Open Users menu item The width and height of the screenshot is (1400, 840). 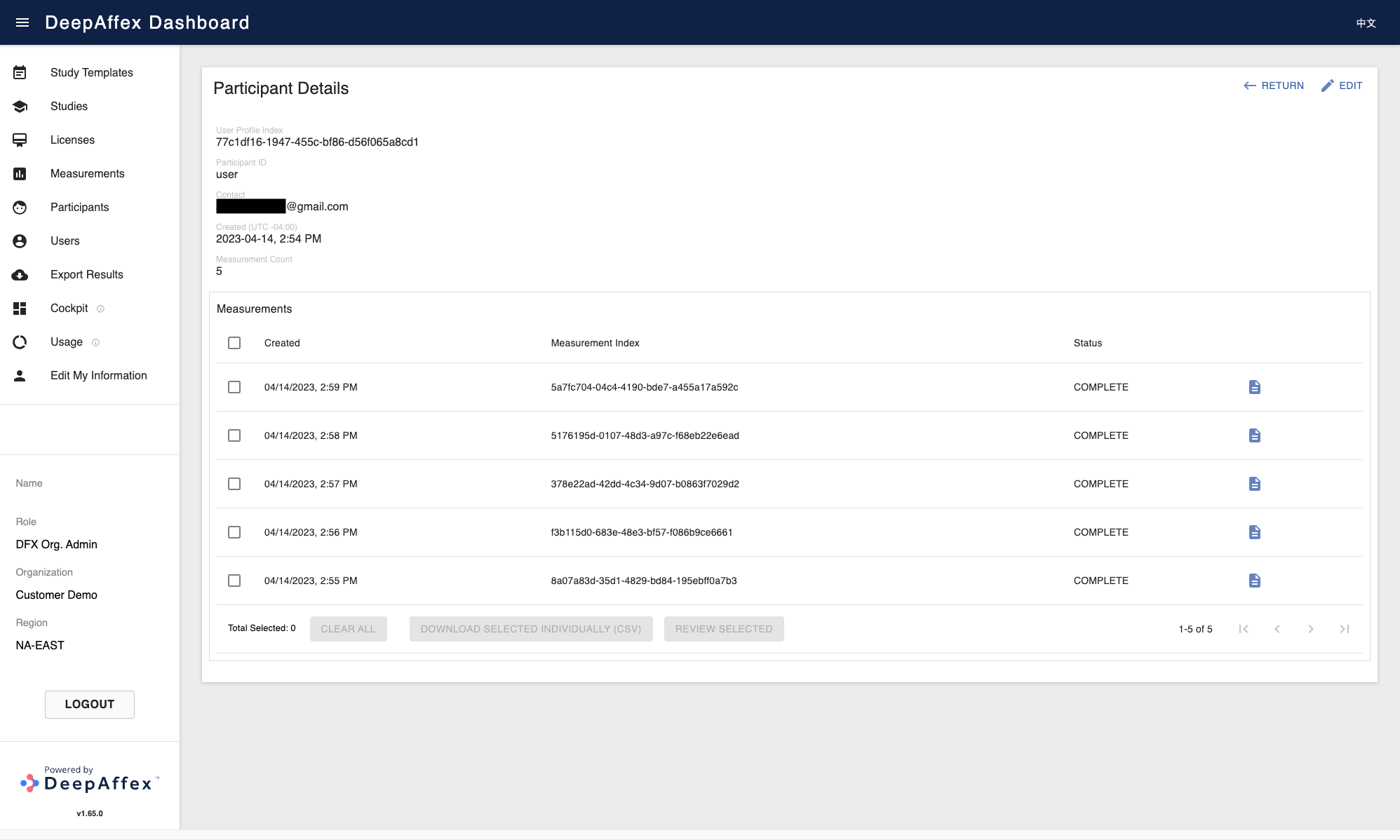pos(90,241)
